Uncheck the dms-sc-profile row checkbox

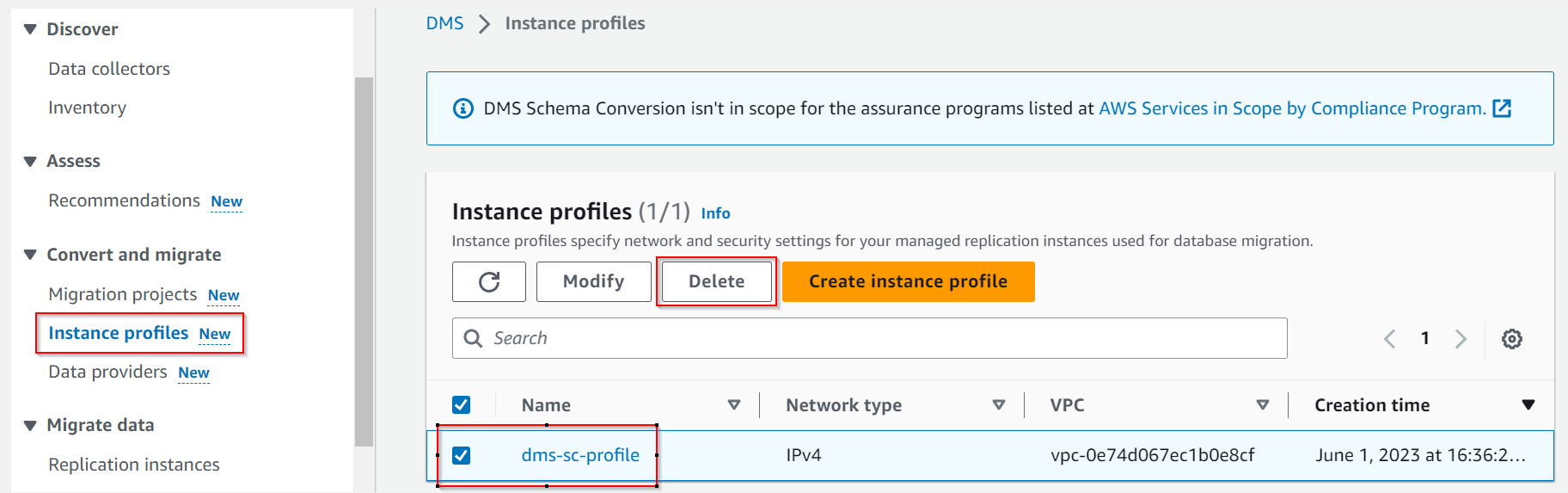tap(462, 455)
